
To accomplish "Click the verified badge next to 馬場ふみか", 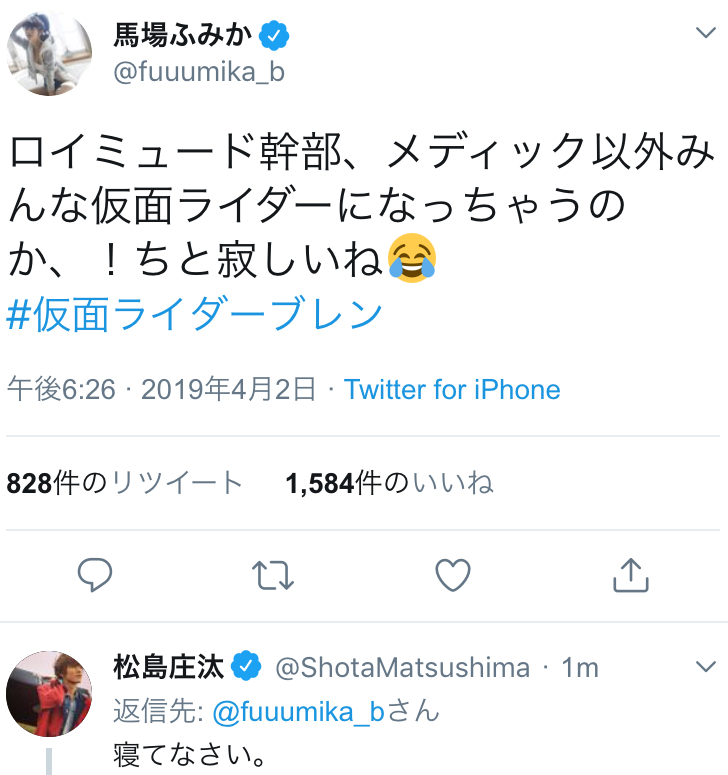I will (274, 37).
